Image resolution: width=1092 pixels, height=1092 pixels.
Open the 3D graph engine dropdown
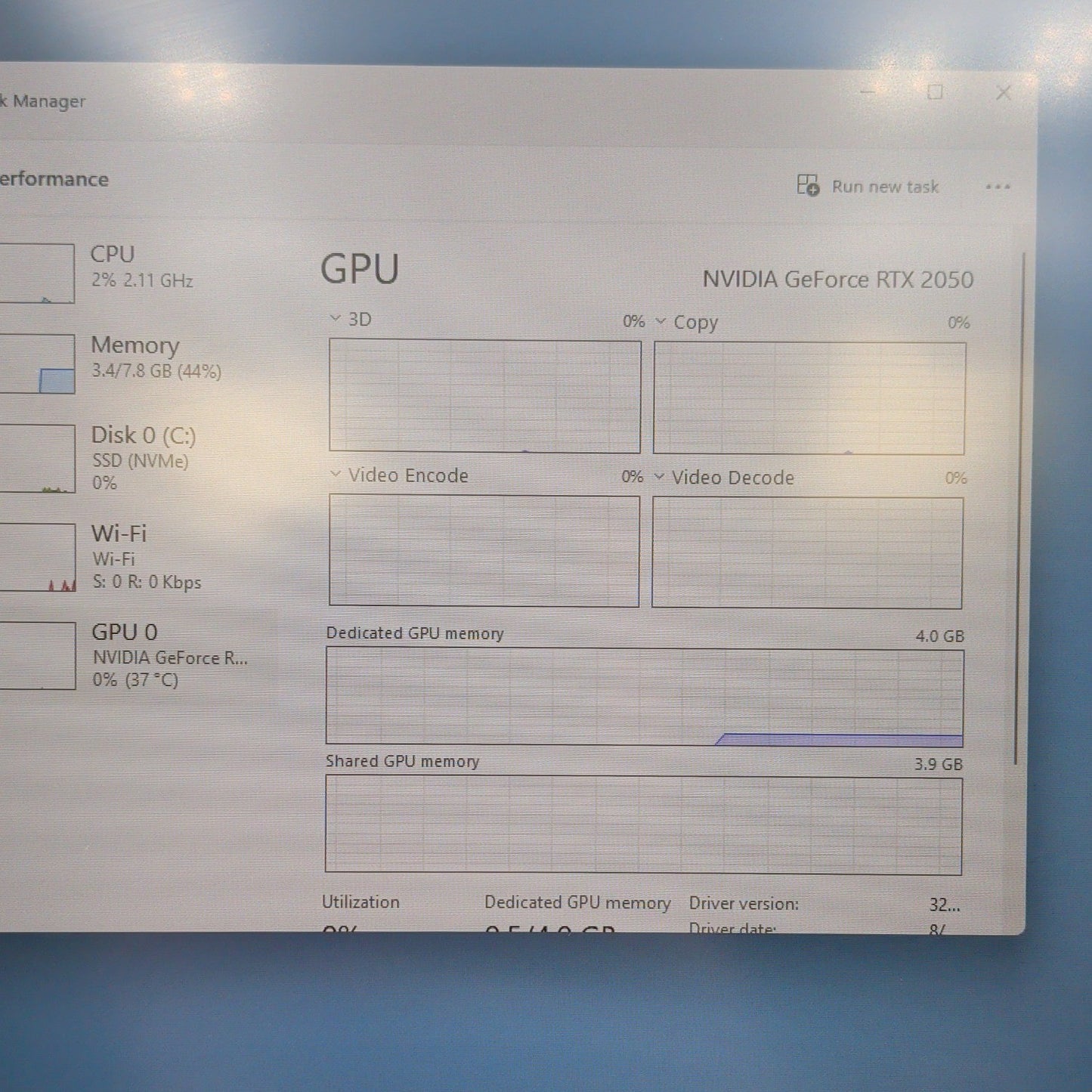[336, 318]
